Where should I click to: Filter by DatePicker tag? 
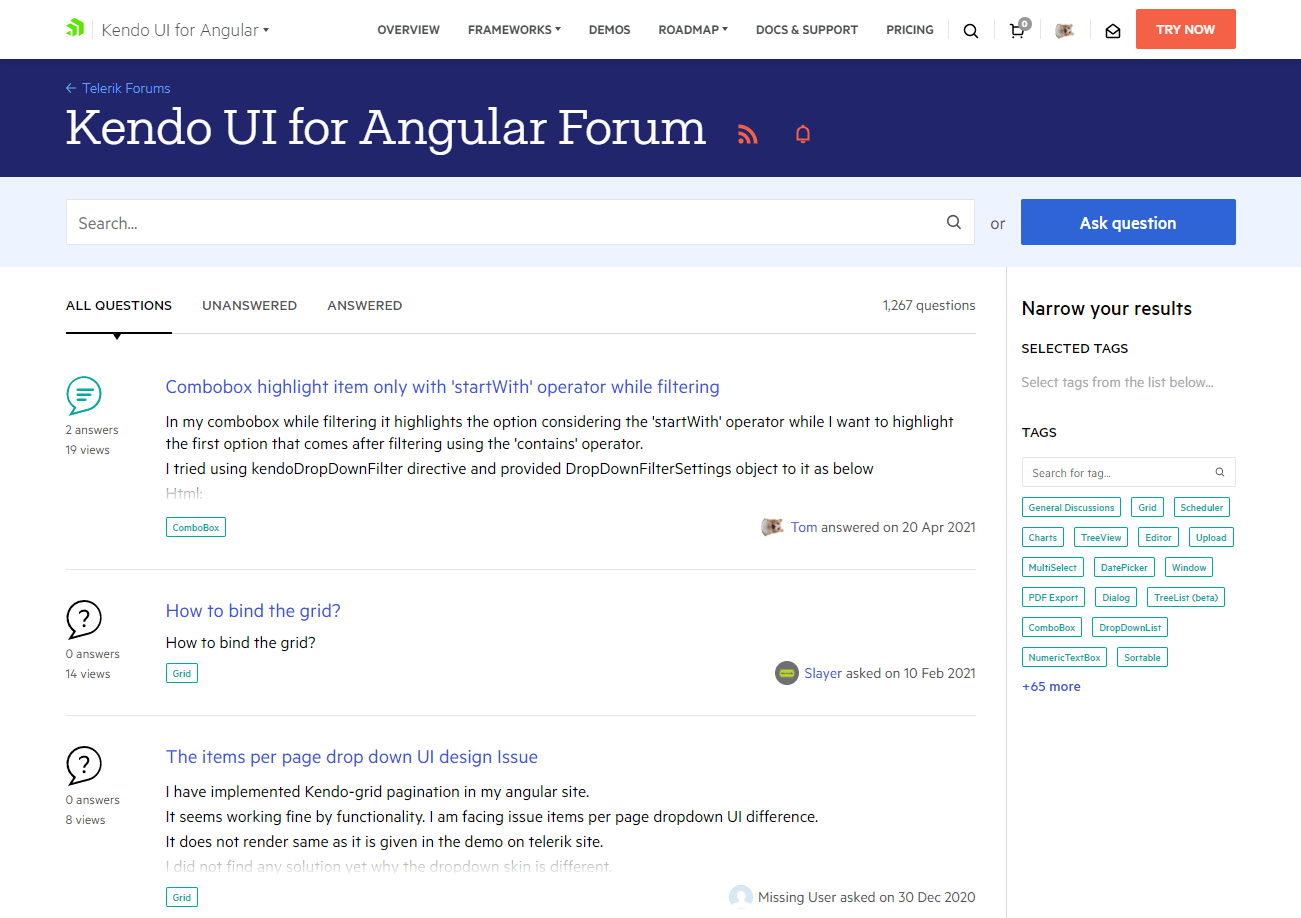point(1125,567)
